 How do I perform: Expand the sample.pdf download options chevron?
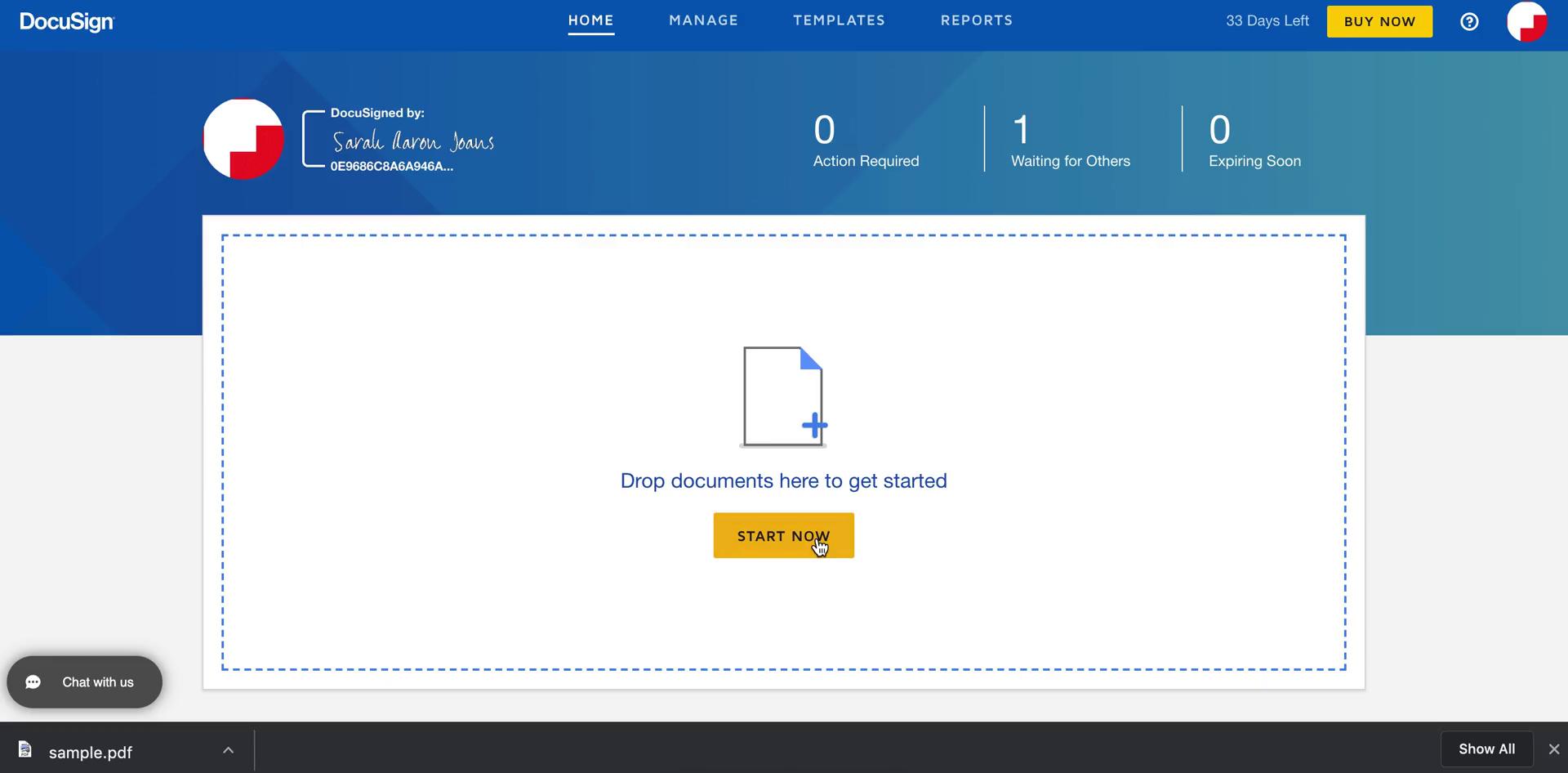pos(229,750)
